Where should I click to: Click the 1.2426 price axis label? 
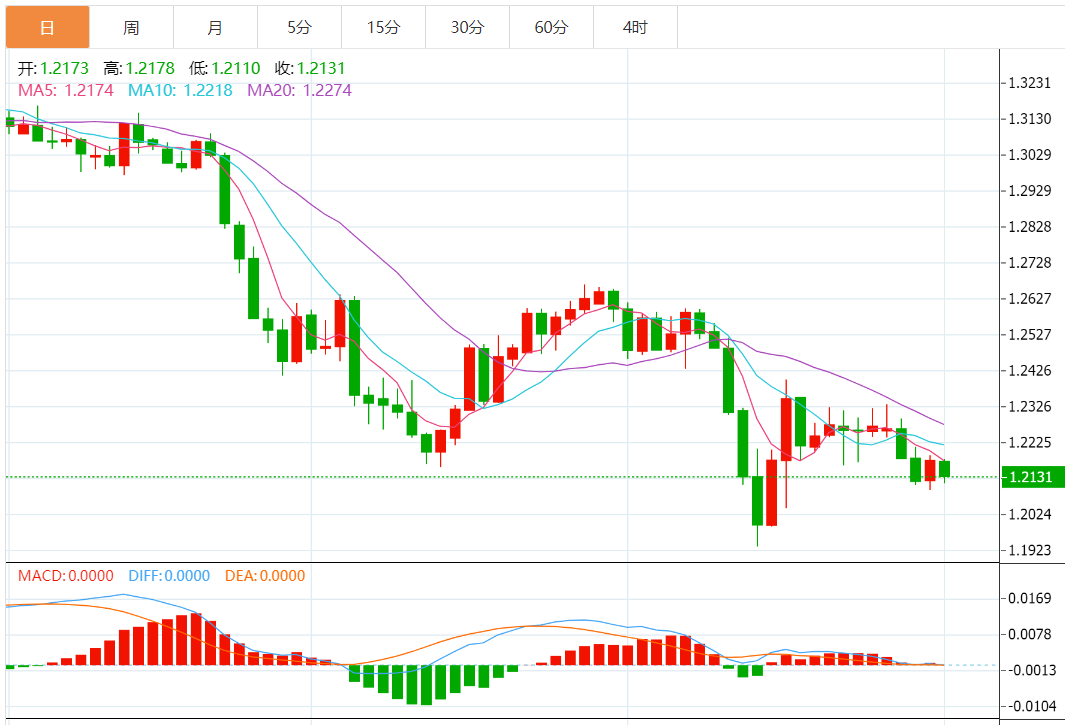click(1030, 371)
